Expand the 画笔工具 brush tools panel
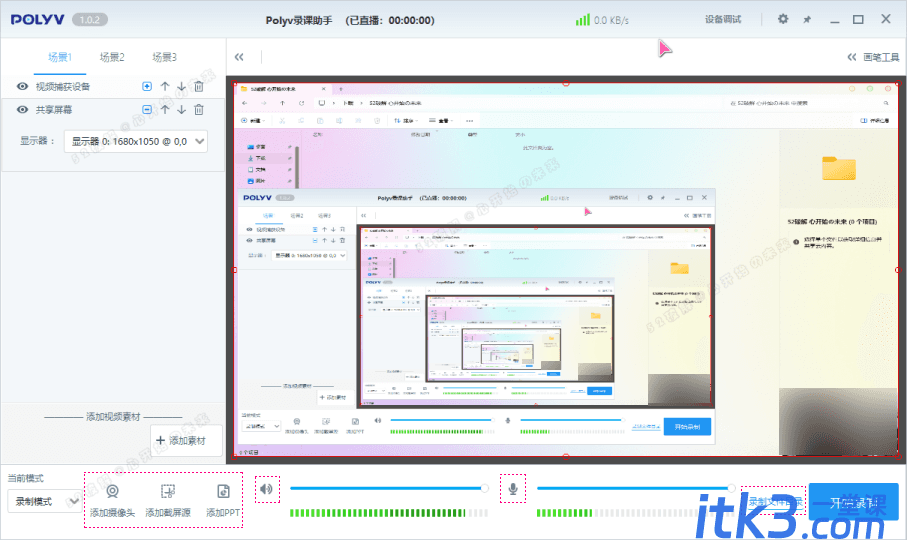 (x=873, y=57)
